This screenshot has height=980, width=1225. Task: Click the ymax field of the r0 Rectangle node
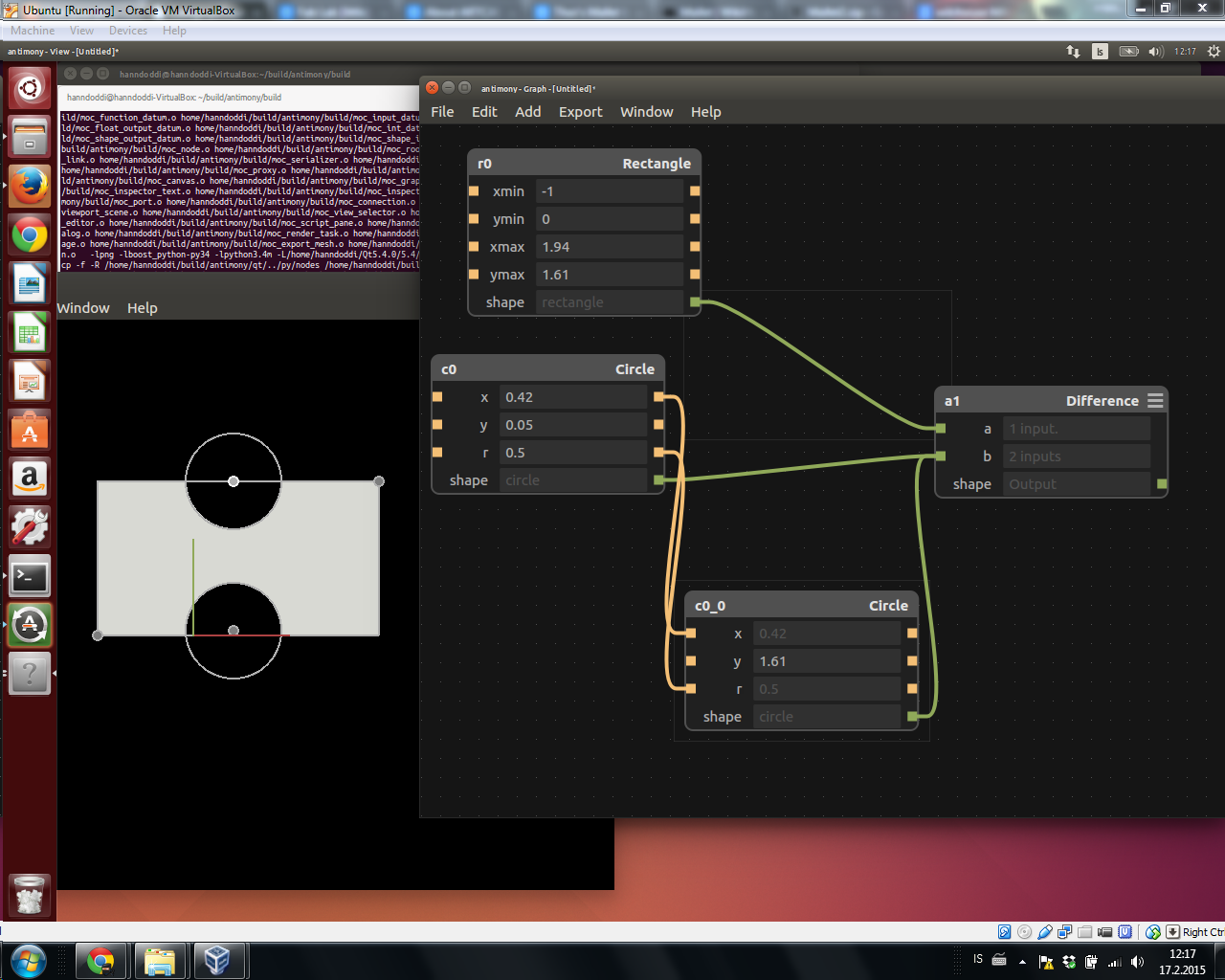(609, 275)
